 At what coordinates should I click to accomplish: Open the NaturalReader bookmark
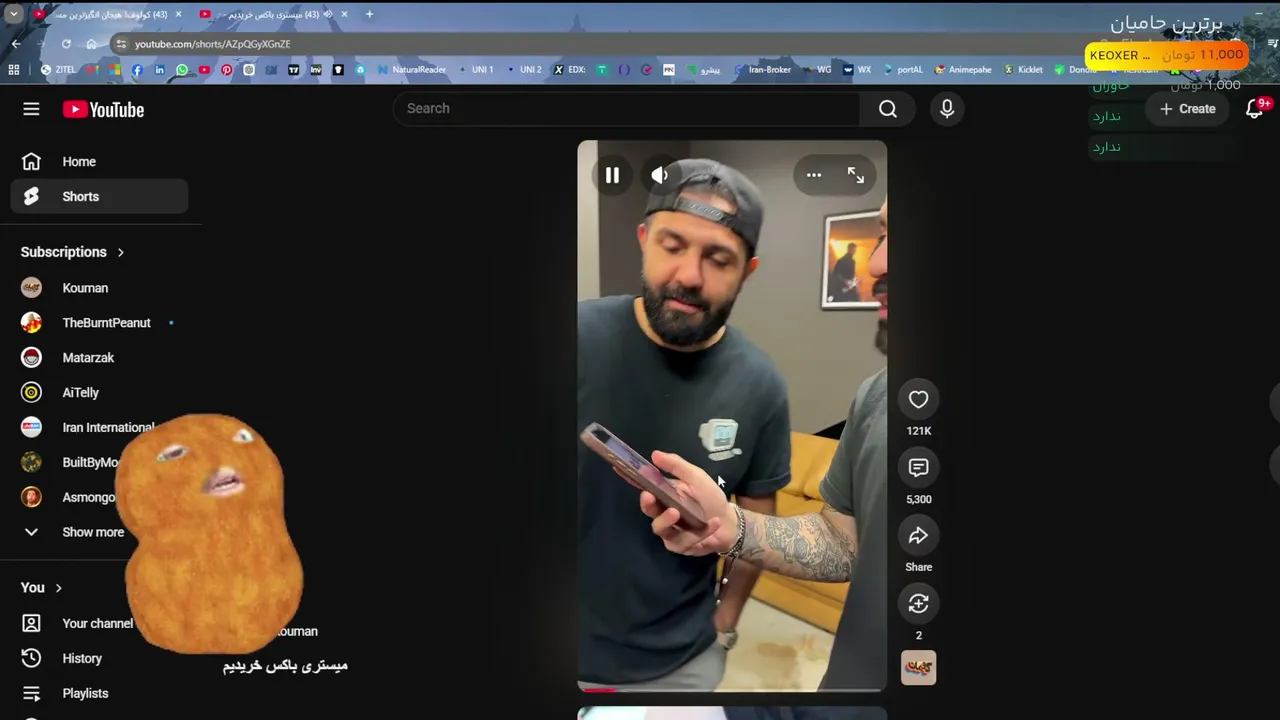coord(412,70)
